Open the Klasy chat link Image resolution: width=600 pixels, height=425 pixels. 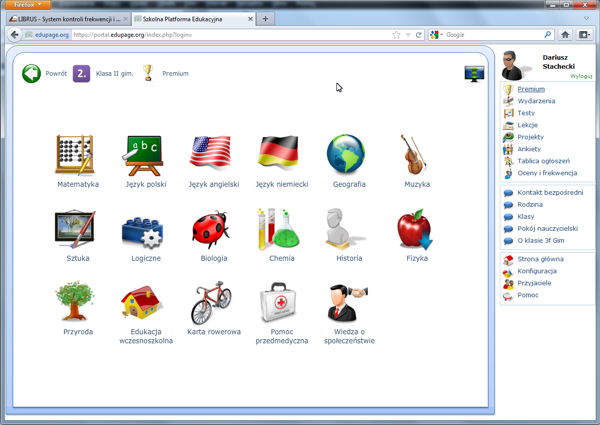click(x=526, y=217)
